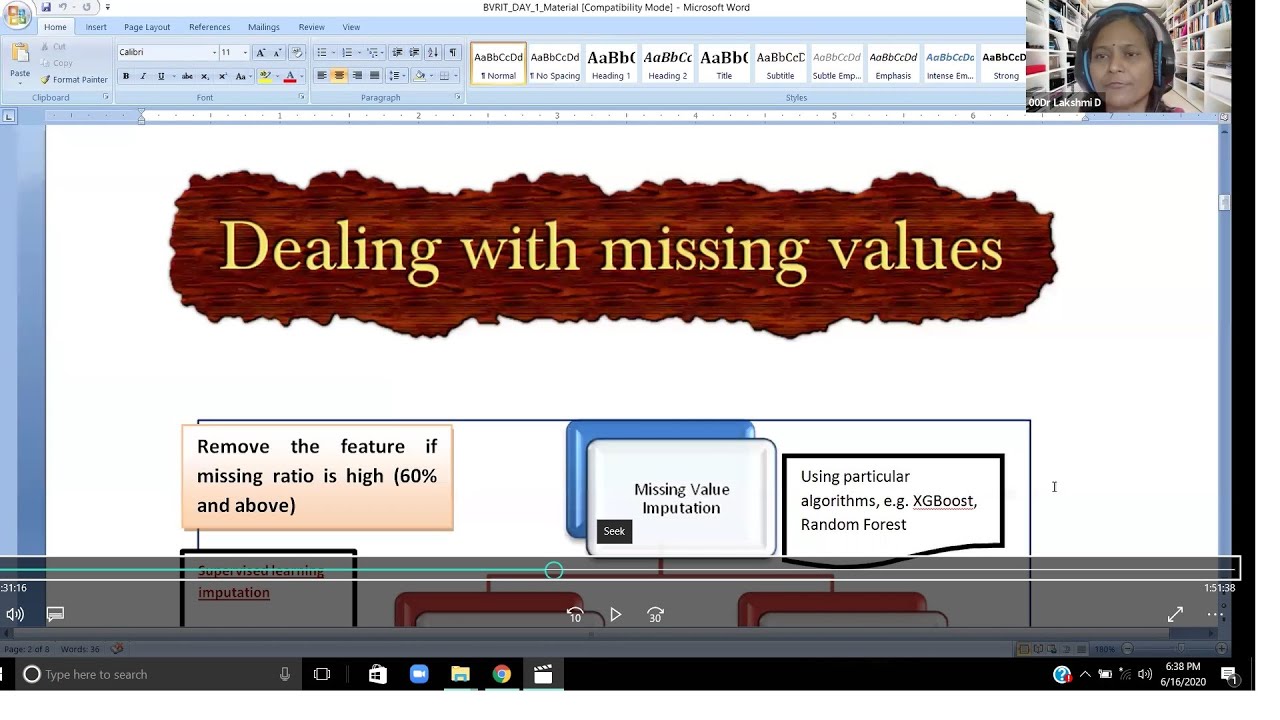Play the video
The image size is (1280, 720).
click(615, 615)
